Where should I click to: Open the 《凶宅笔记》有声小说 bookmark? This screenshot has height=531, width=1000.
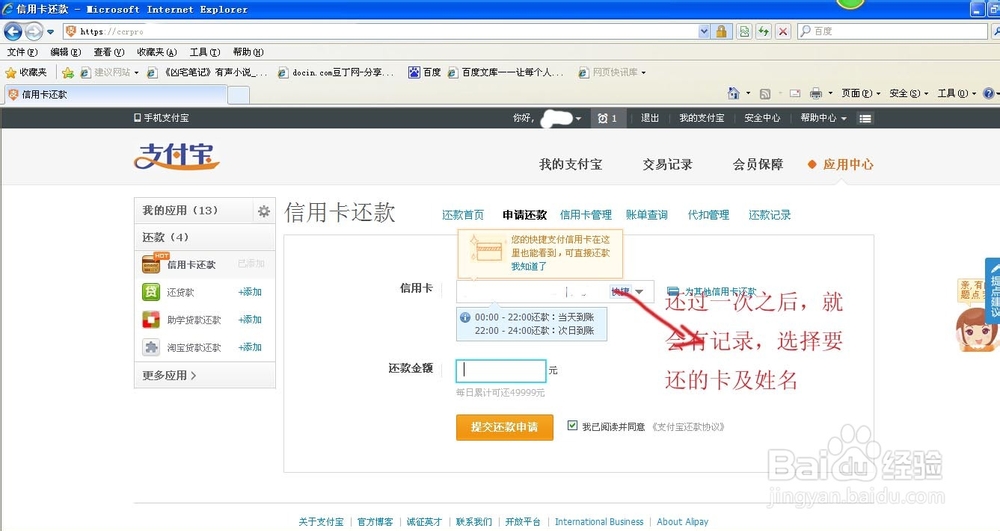point(207,73)
